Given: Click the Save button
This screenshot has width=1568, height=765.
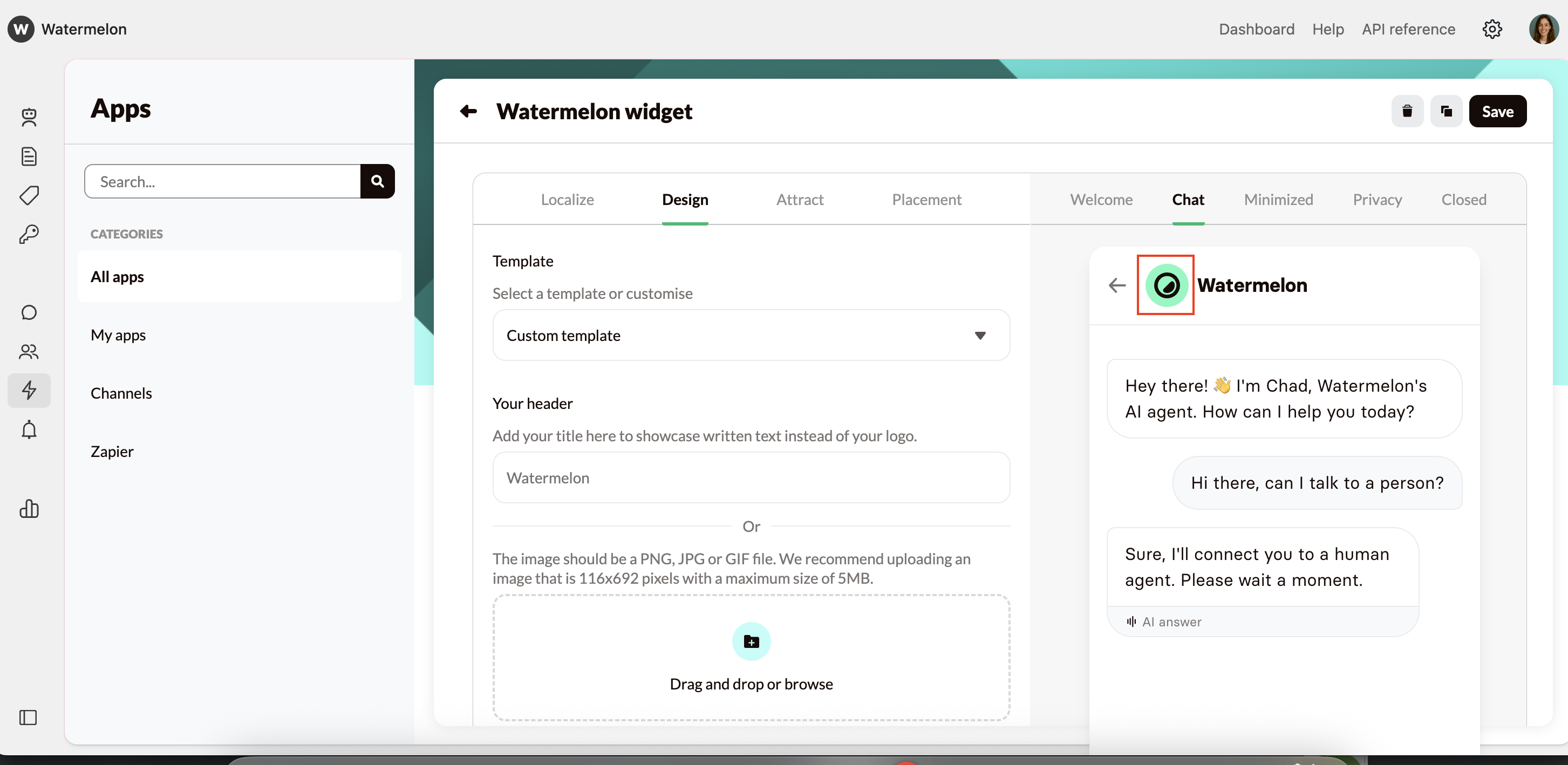Looking at the screenshot, I should click(1497, 111).
